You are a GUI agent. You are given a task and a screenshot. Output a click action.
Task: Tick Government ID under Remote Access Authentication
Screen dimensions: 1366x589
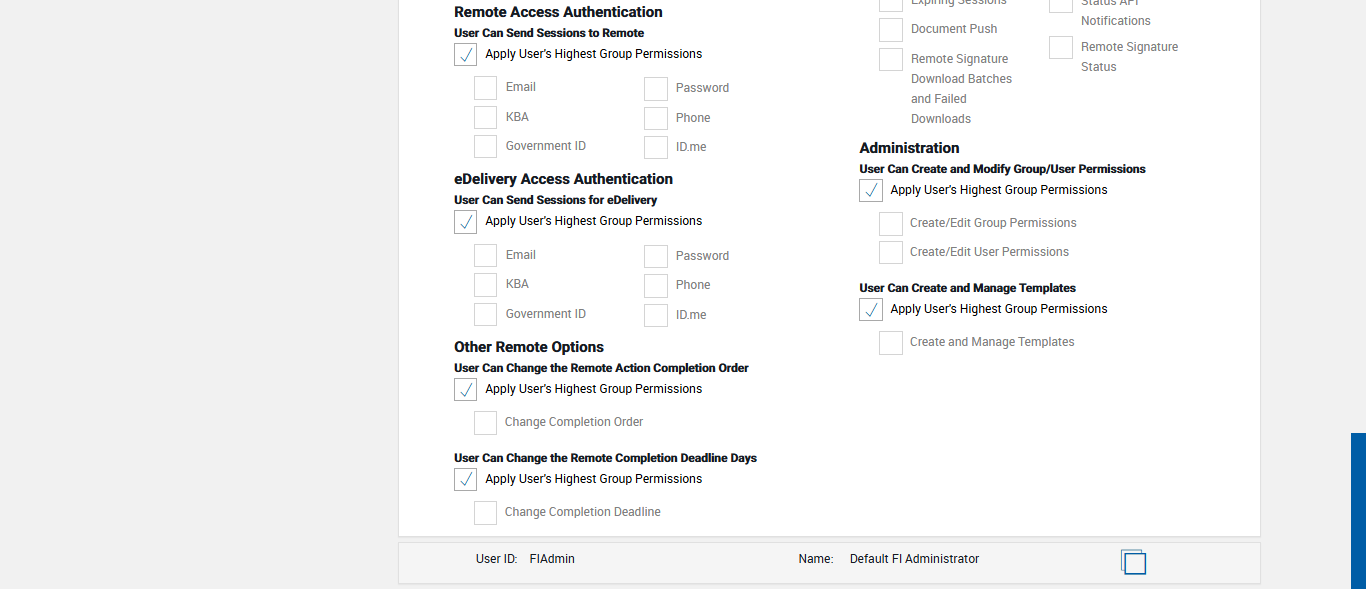click(486, 147)
